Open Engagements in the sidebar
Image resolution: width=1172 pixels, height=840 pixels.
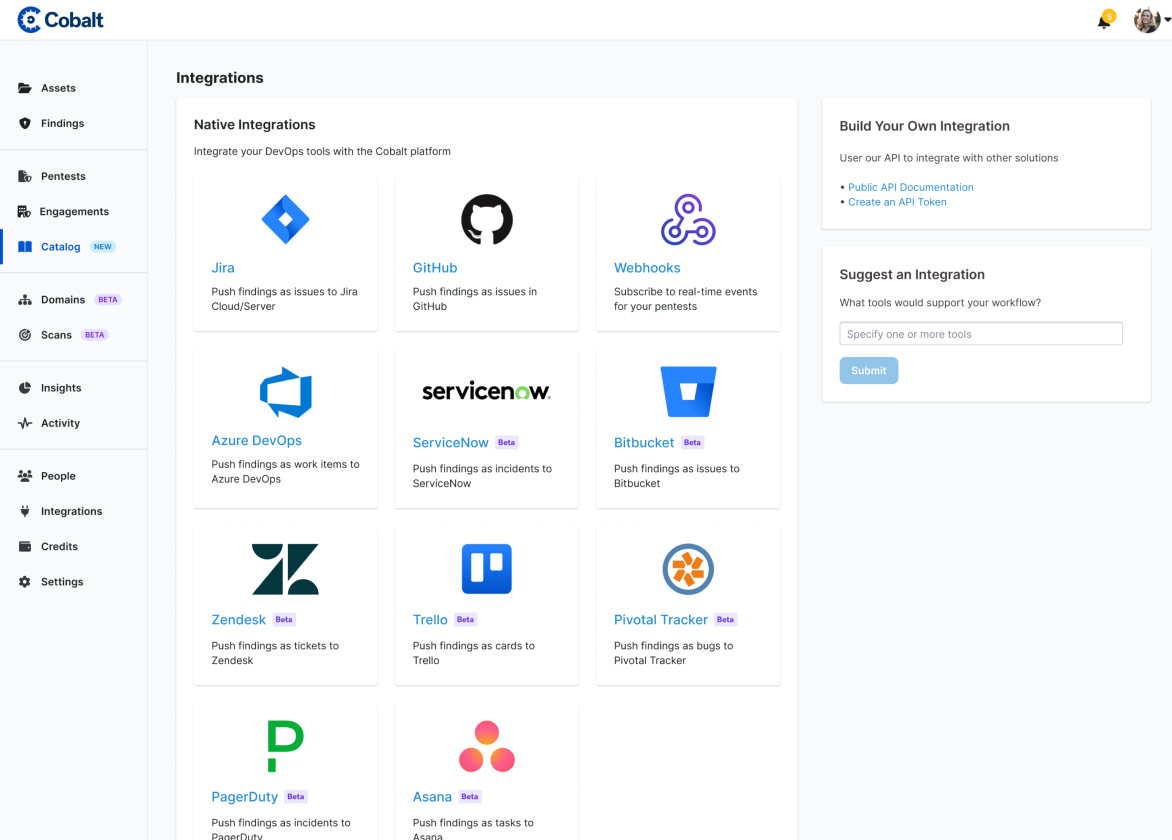click(74, 211)
